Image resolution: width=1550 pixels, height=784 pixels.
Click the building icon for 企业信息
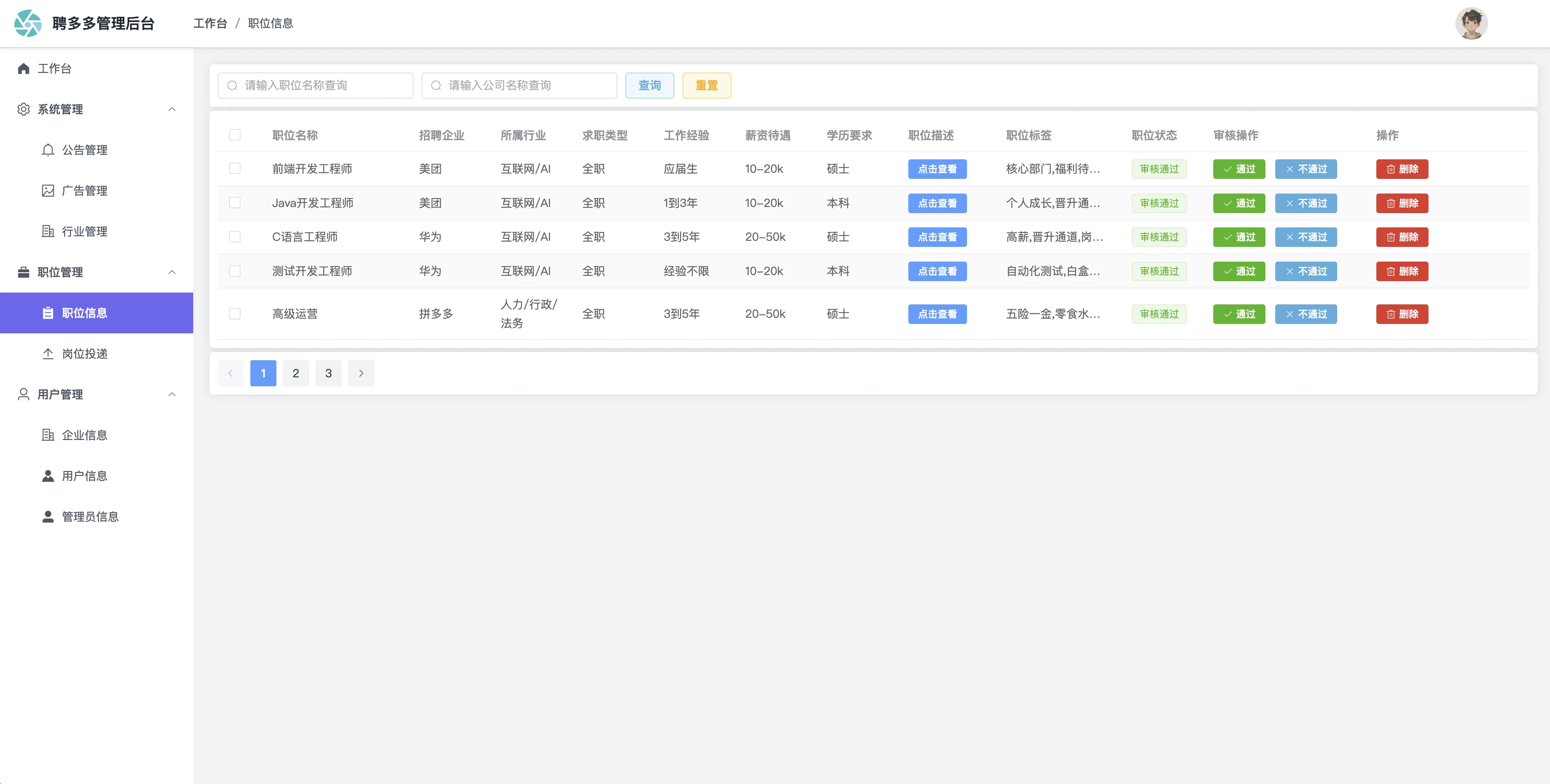pos(48,435)
